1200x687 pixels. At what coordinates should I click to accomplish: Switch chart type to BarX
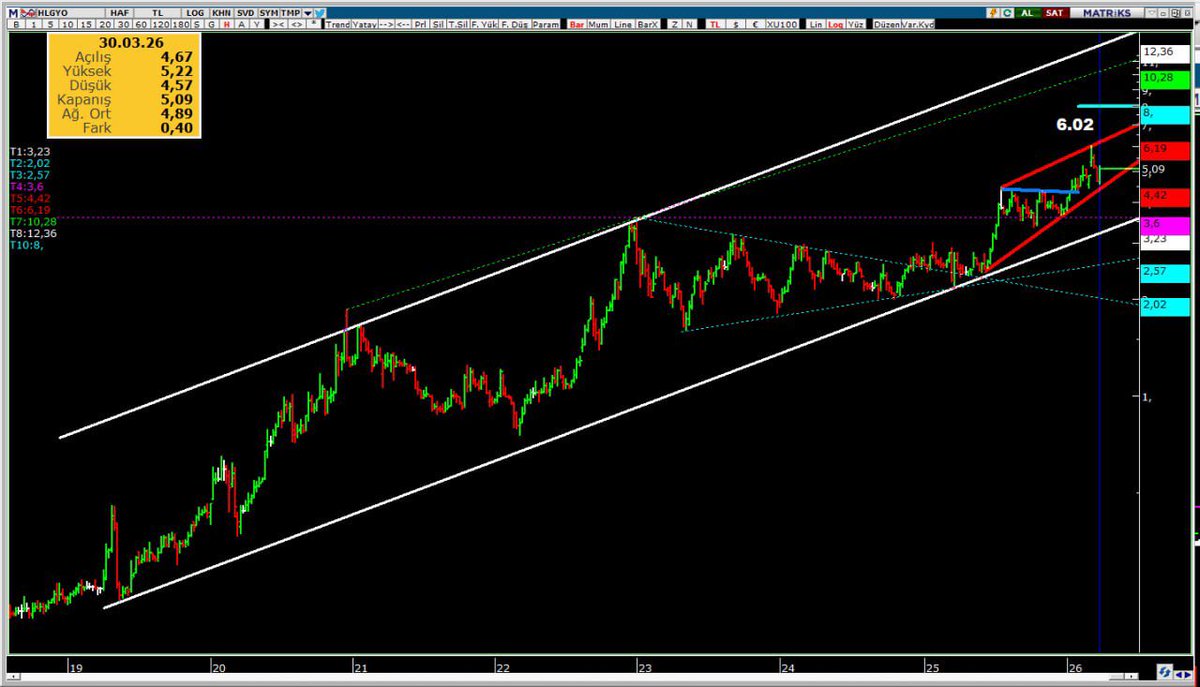coord(648,24)
